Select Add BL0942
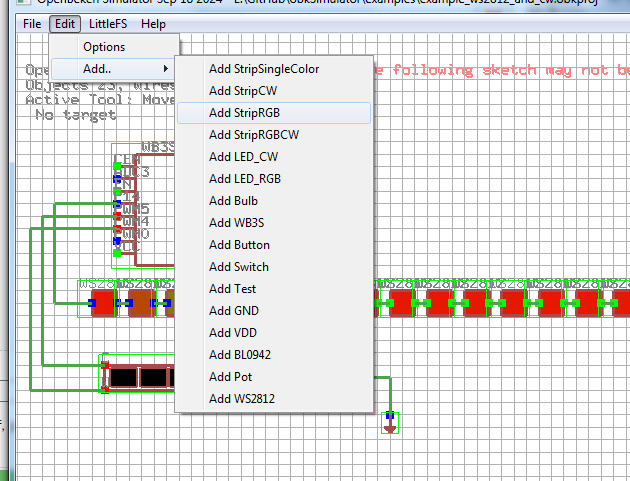The height and width of the screenshot is (481, 630). click(274, 355)
